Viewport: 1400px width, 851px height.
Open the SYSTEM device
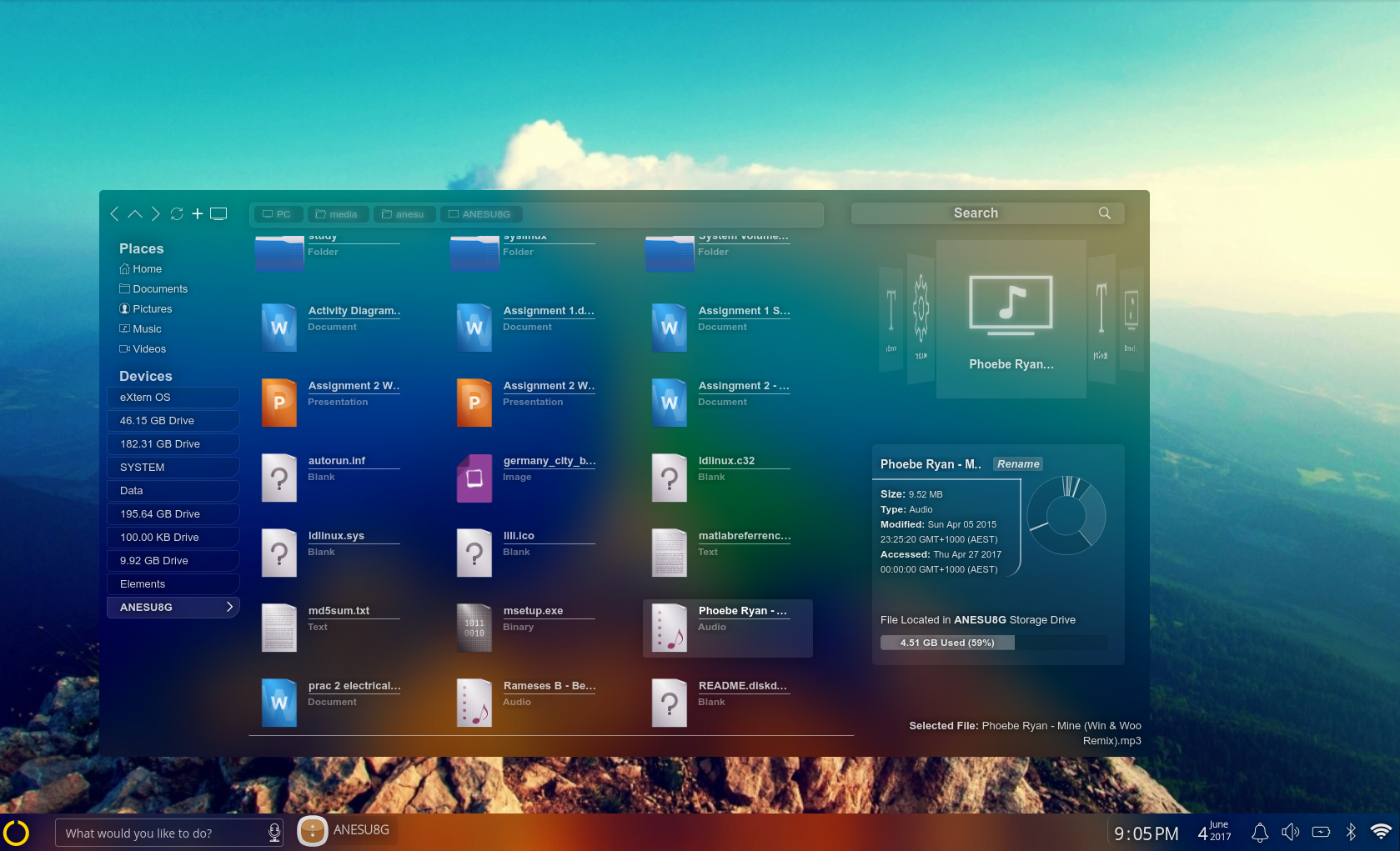tap(173, 468)
